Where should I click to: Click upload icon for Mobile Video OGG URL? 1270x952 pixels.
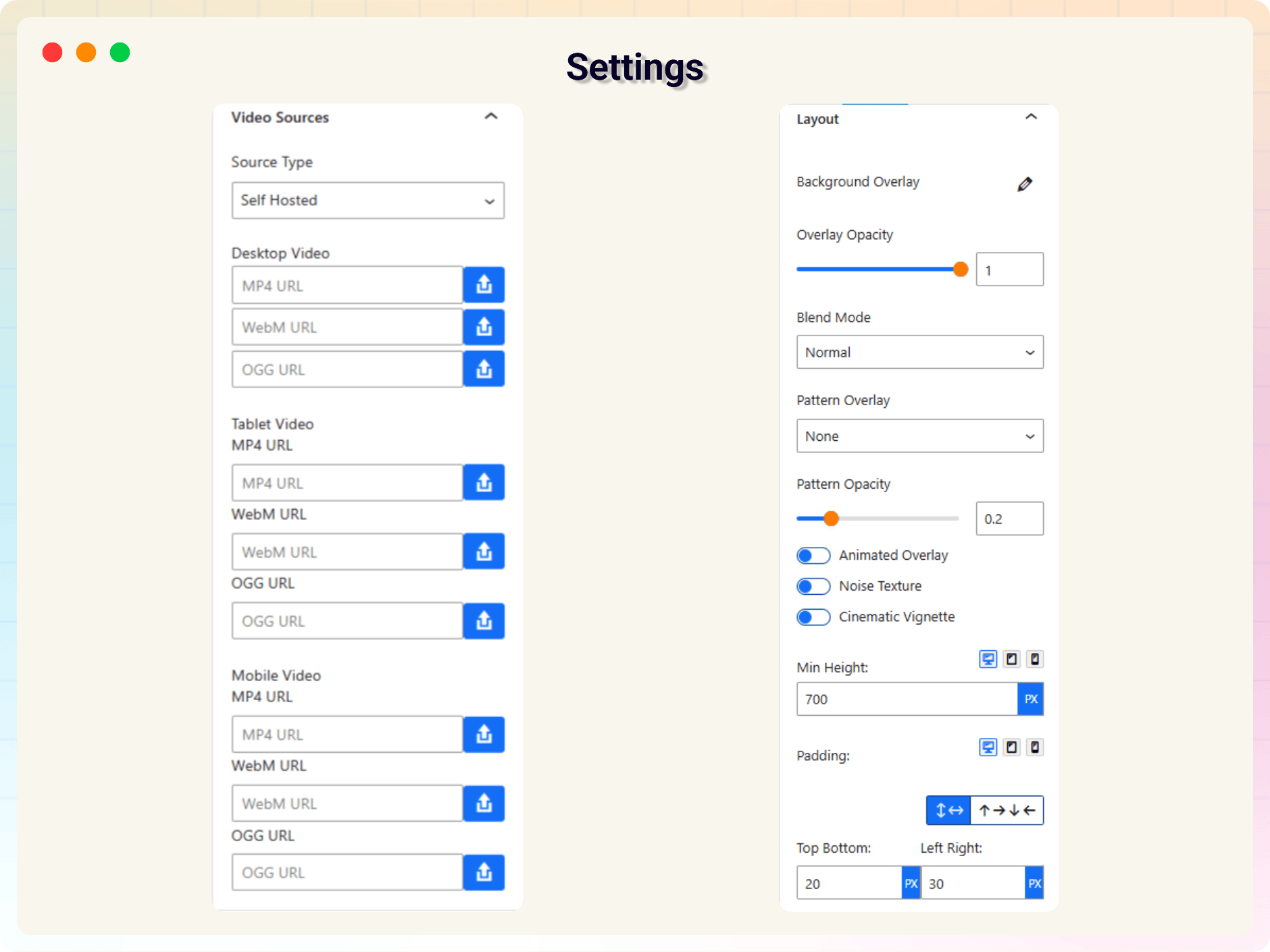[x=484, y=872]
